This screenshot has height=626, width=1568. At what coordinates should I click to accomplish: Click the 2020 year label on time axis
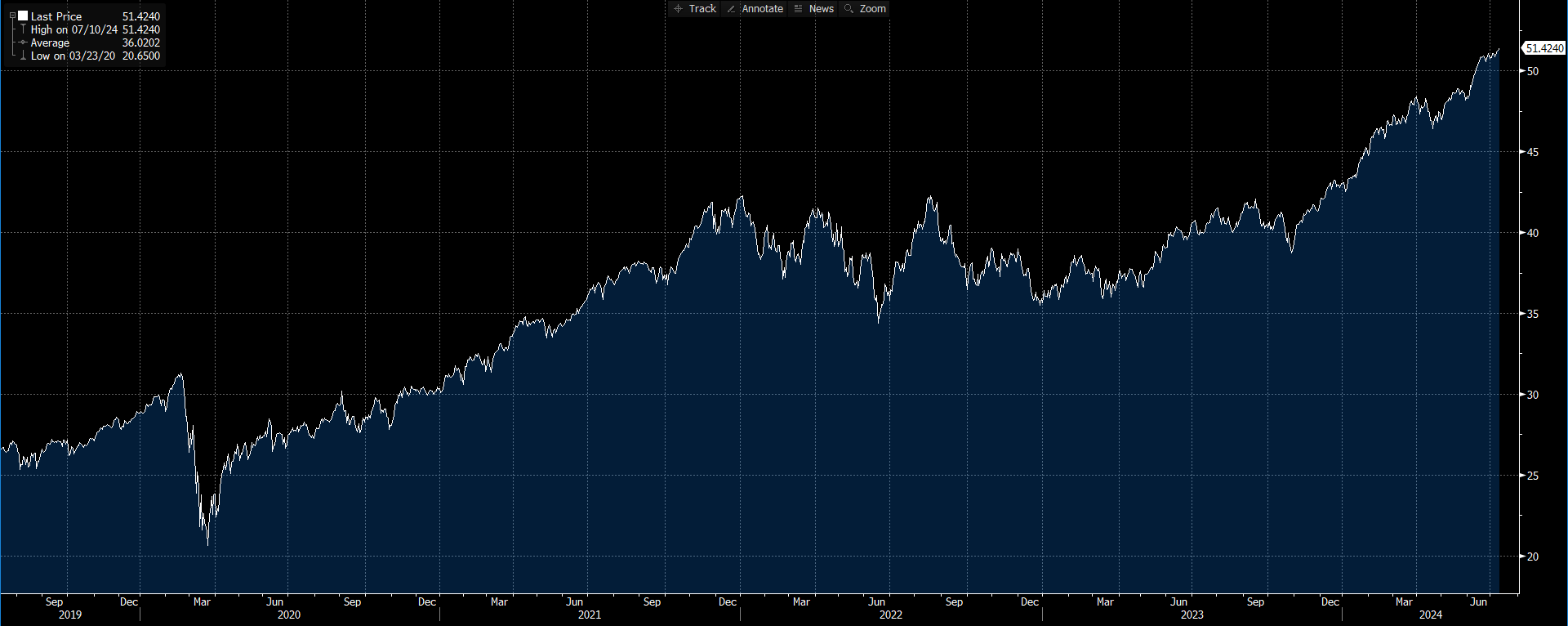[x=289, y=615]
